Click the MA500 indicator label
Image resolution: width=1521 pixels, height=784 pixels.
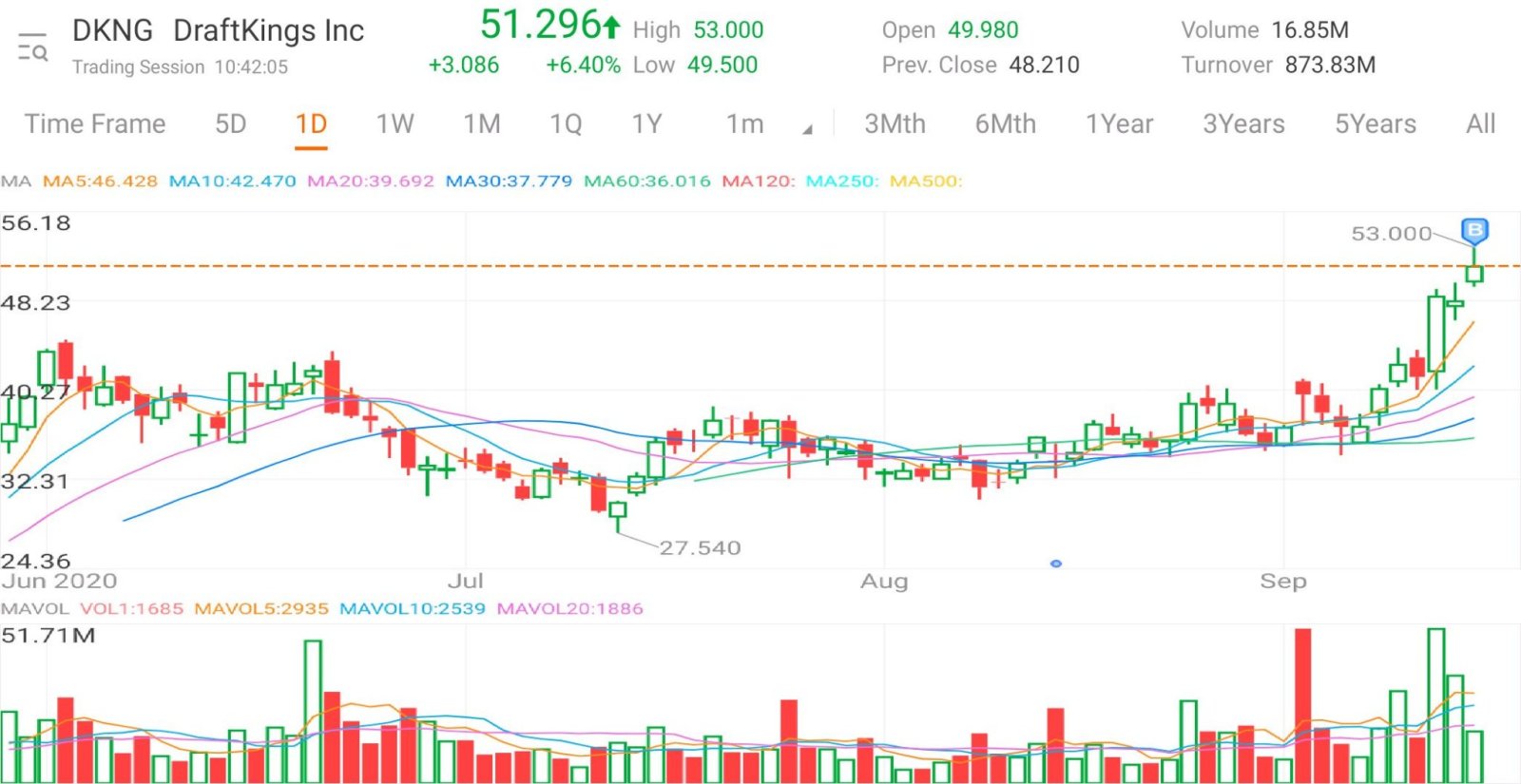[926, 181]
